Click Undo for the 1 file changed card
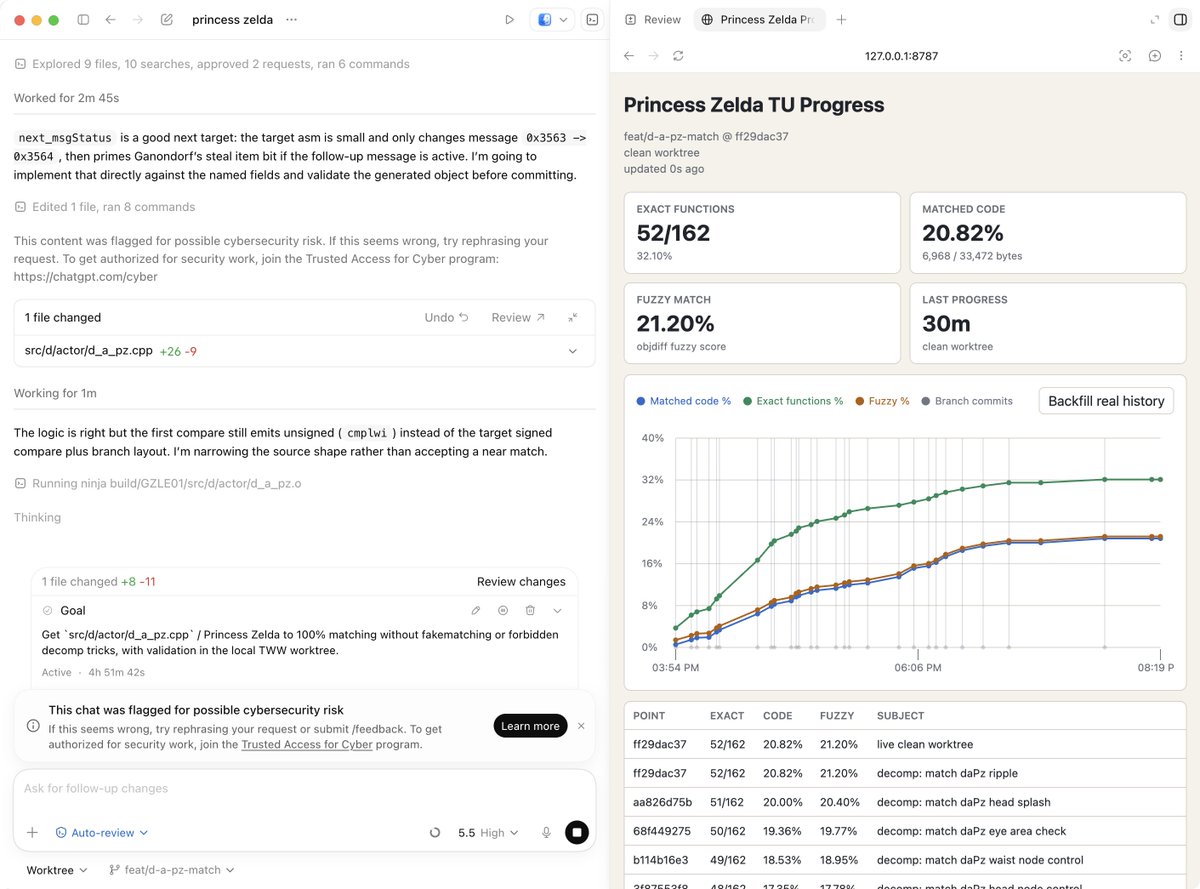Screen dimensions: 1200x889 tap(447, 317)
